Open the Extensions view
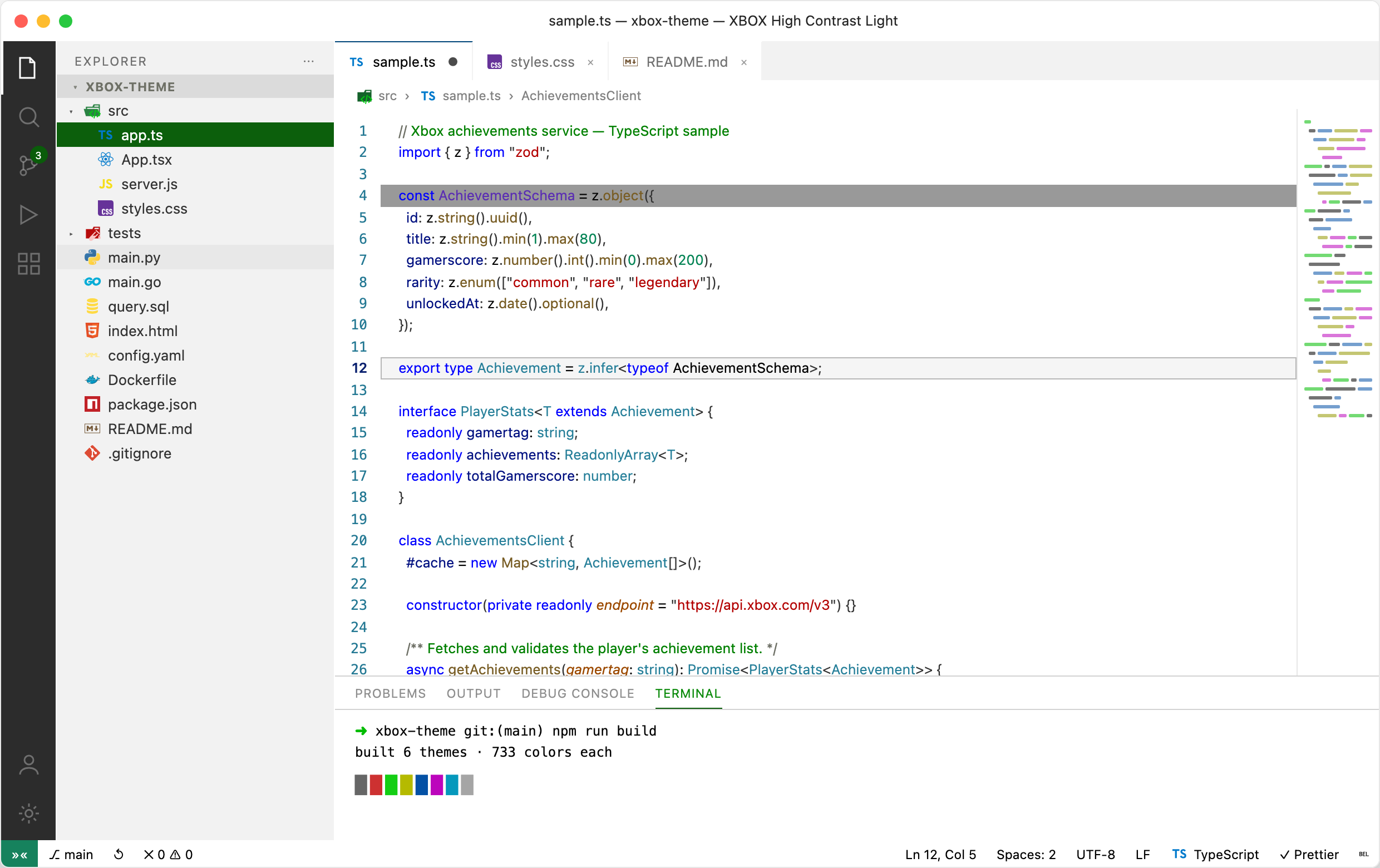Viewport: 1380px width, 868px height. (x=27, y=264)
